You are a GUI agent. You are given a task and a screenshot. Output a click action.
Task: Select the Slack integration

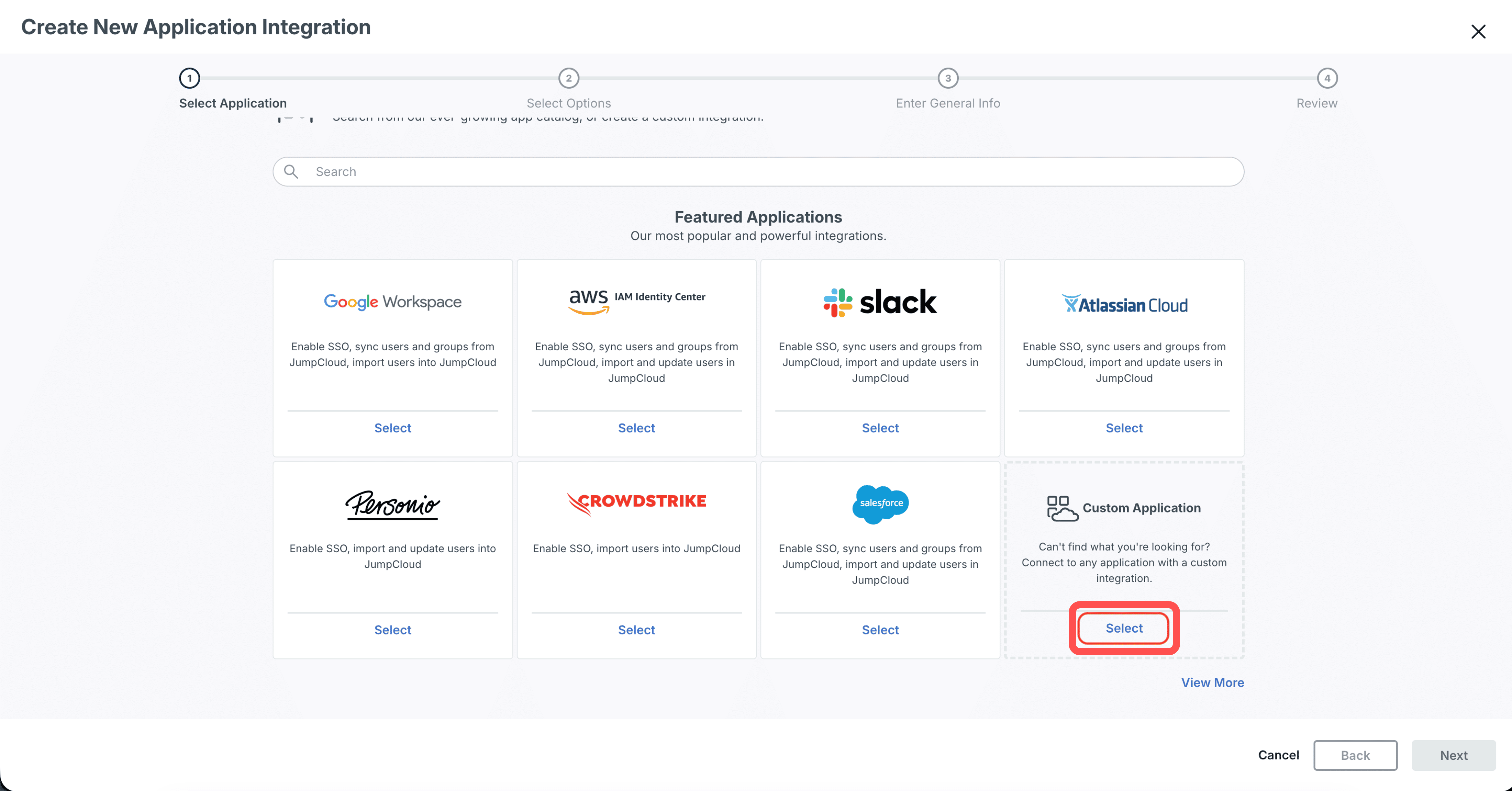click(x=880, y=428)
